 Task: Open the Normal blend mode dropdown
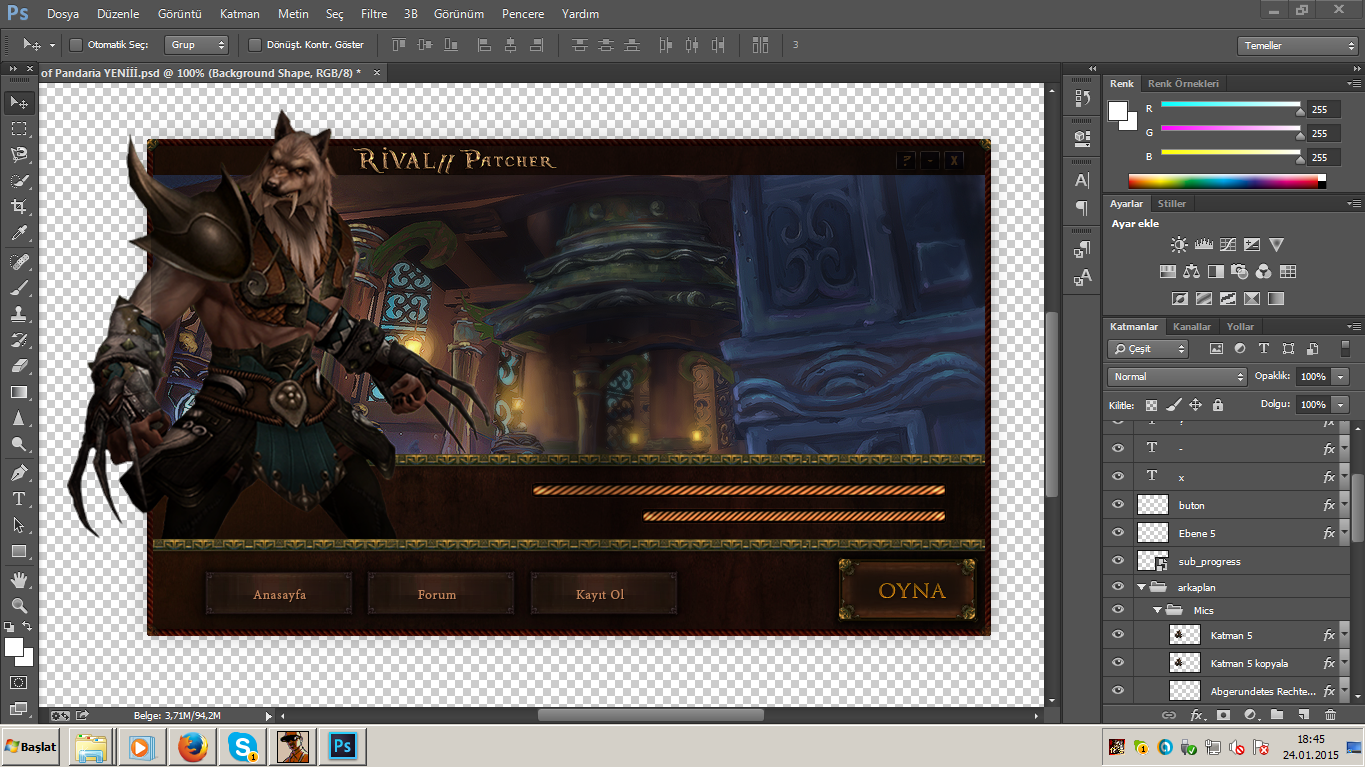(x=1177, y=377)
